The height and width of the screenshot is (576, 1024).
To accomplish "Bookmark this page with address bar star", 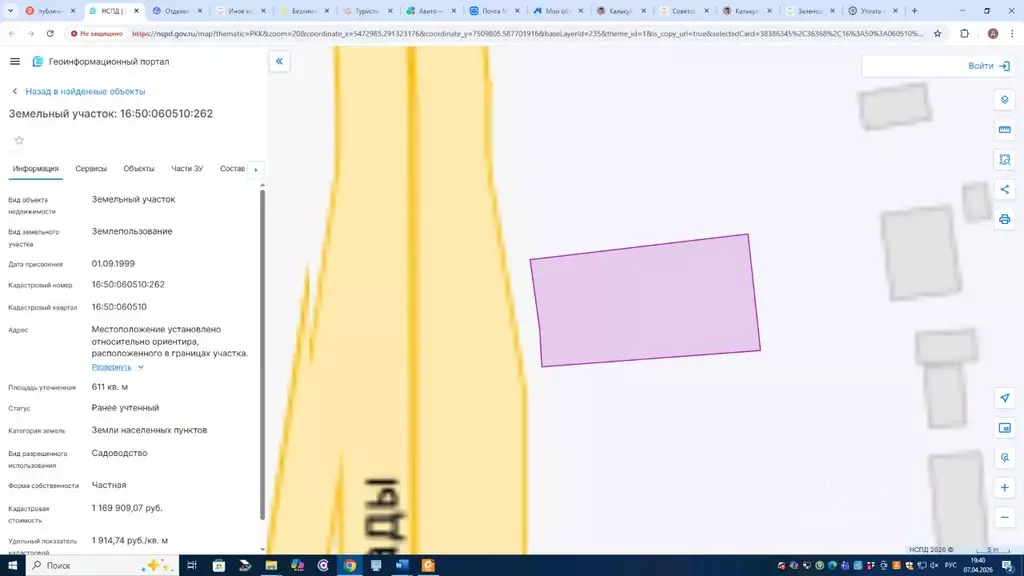I will (937, 33).
